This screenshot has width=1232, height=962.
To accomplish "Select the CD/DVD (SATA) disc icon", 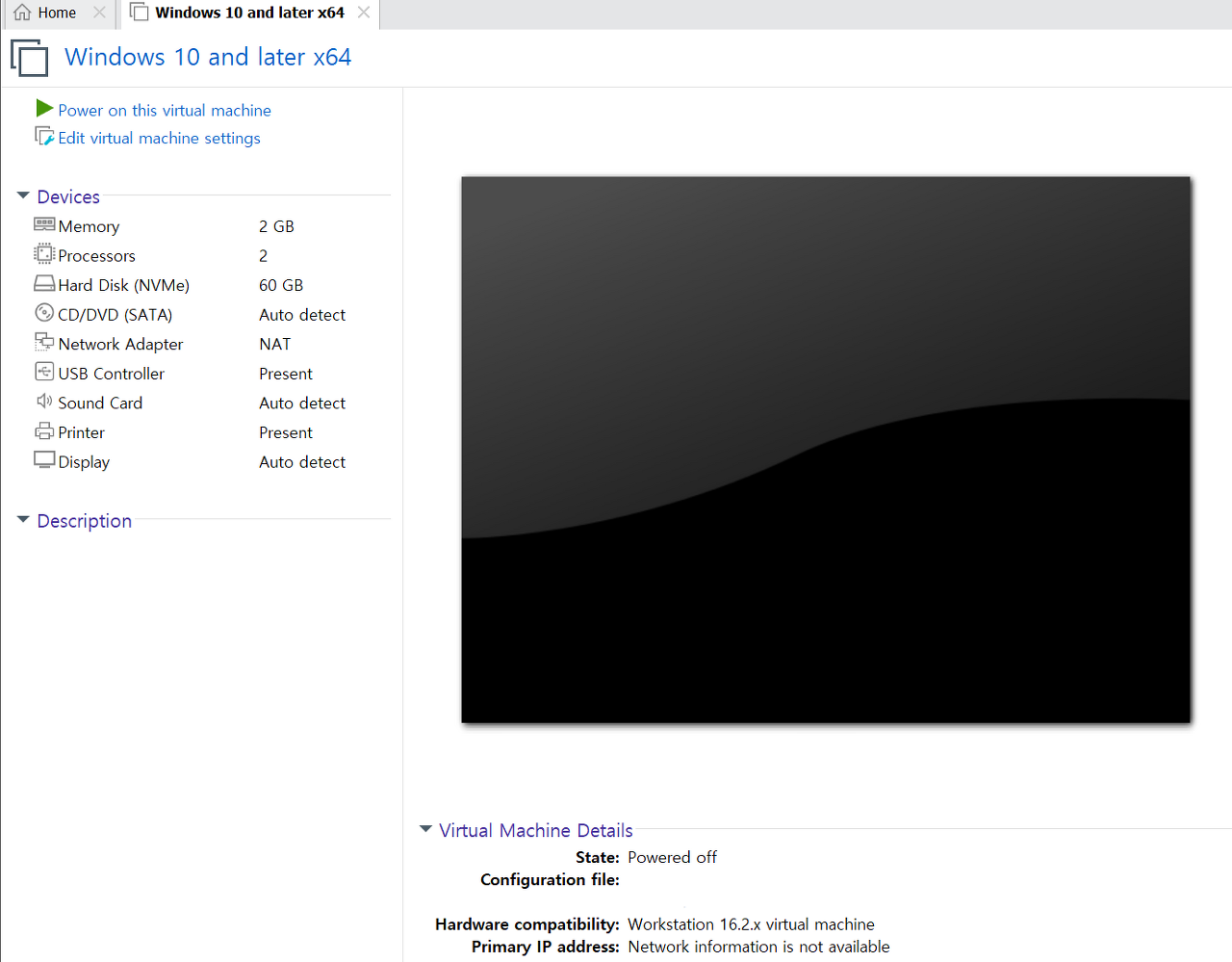I will pyautogui.click(x=44, y=313).
